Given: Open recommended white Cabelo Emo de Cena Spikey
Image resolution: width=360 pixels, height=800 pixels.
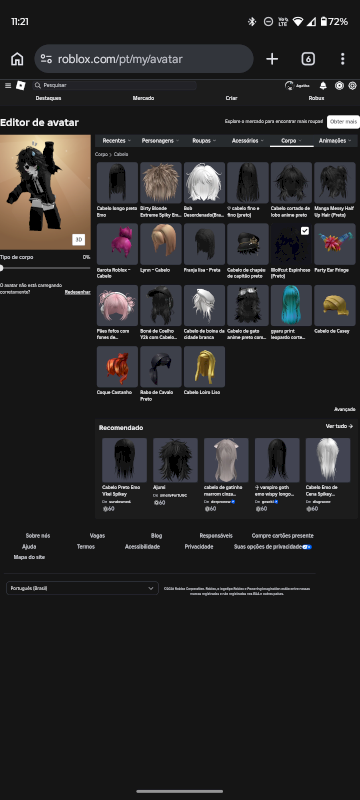Looking at the screenshot, I should tap(328, 460).
